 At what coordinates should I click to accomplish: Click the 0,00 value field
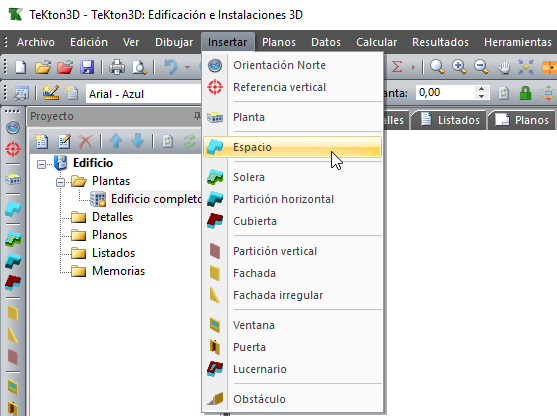445,93
